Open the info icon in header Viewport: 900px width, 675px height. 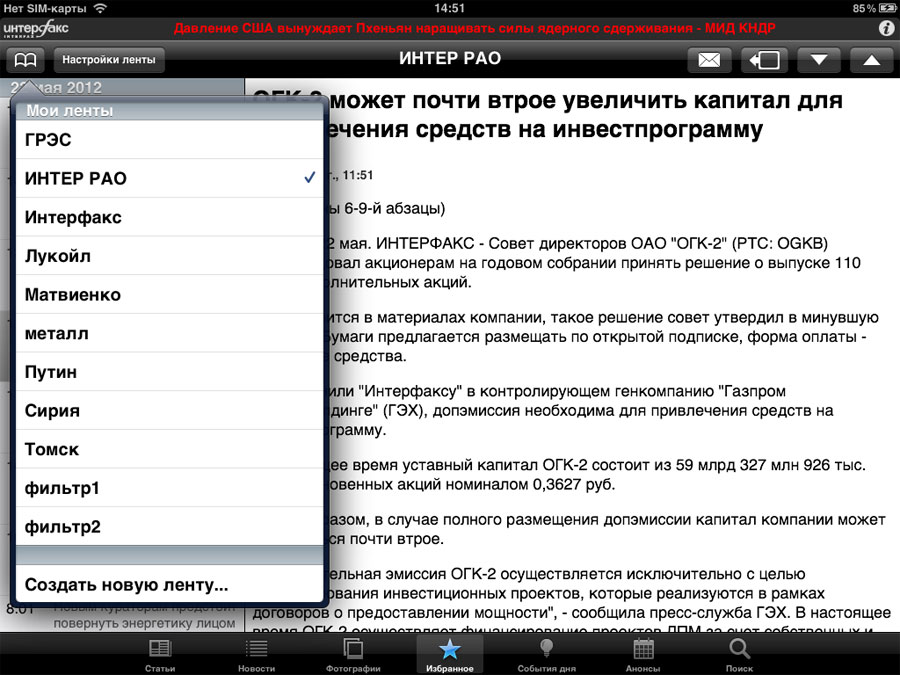pos(886,28)
